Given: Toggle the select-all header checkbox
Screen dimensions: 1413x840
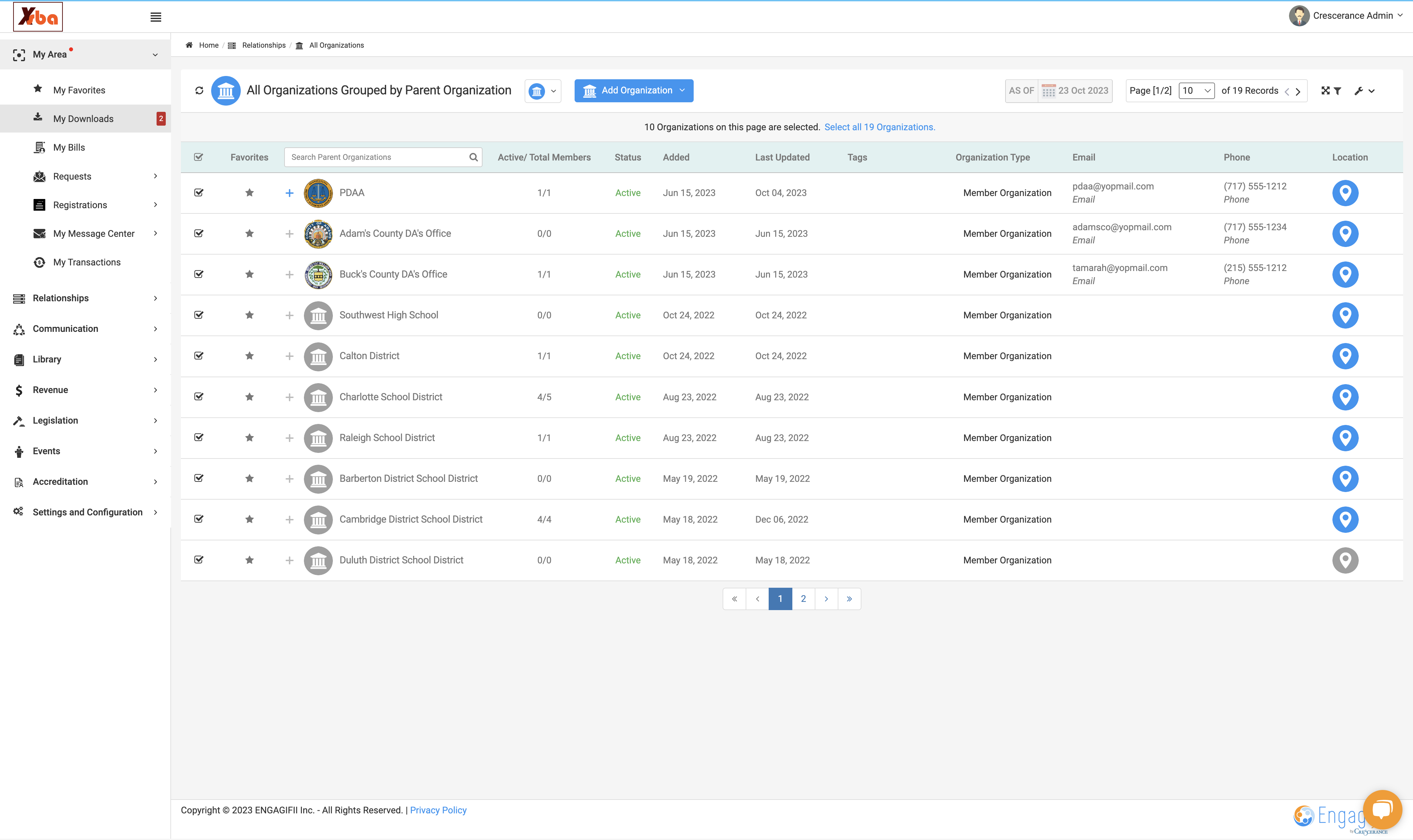Looking at the screenshot, I should point(199,157).
